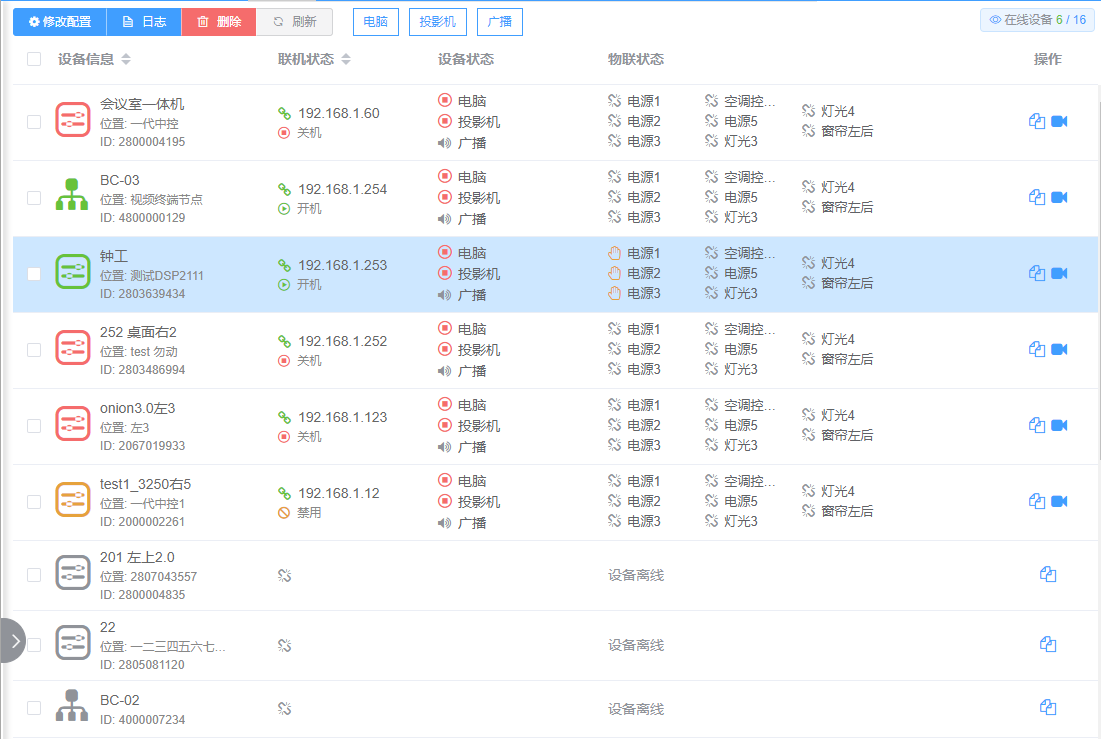This screenshot has height=739, width=1101.
Task: Sort by the 联机状态 column arrows
Action: pos(346,60)
